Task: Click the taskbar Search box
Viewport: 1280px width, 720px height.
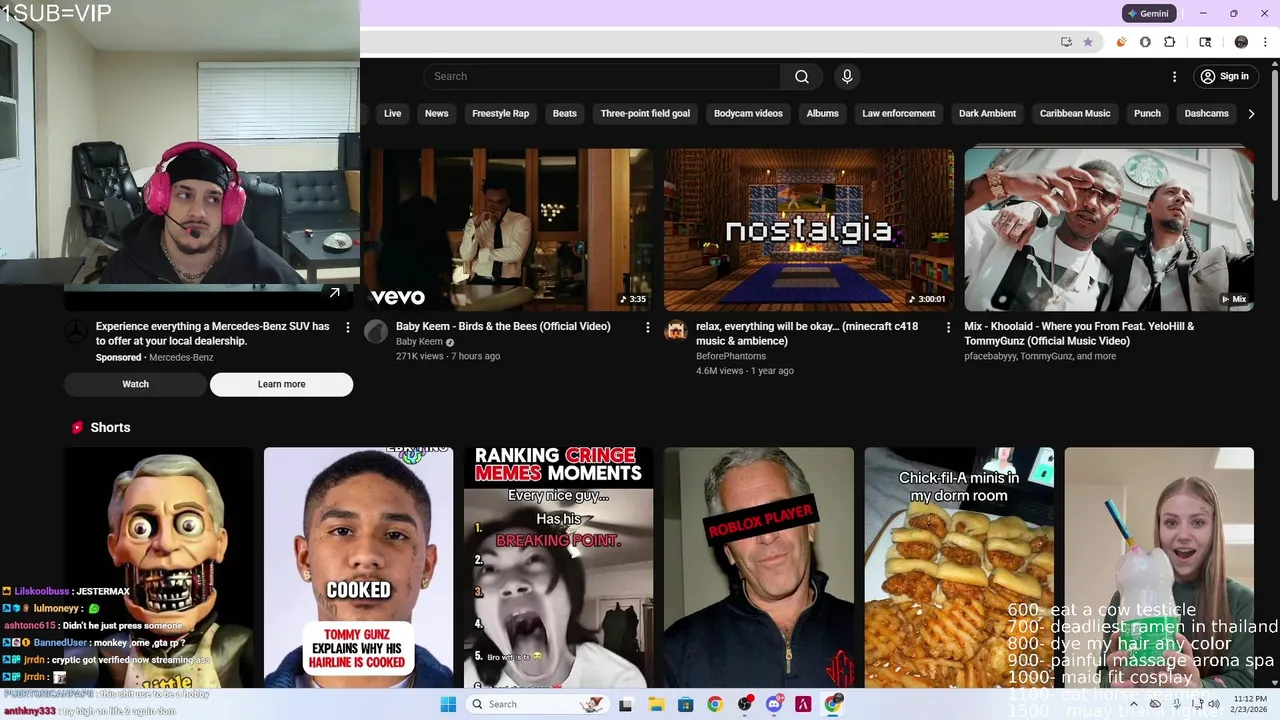Action: [x=538, y=704]
